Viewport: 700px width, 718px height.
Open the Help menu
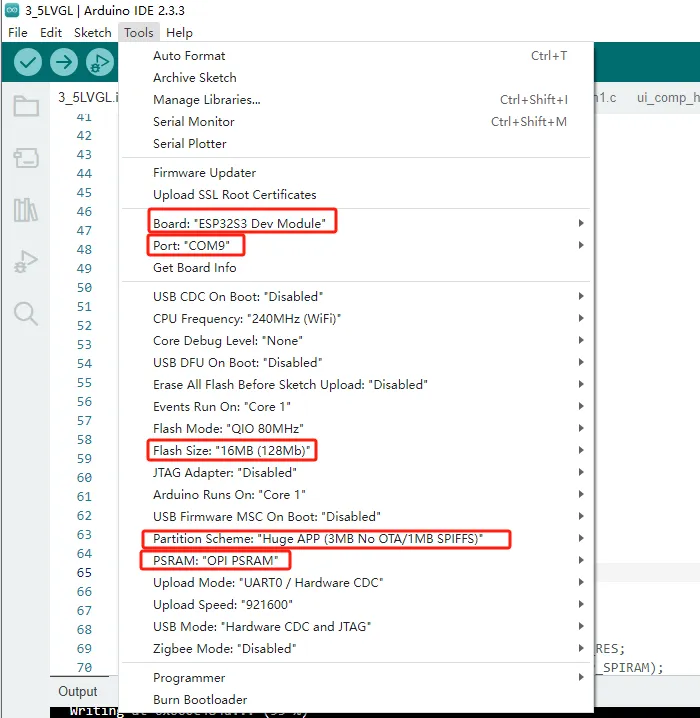click(179, 33)
